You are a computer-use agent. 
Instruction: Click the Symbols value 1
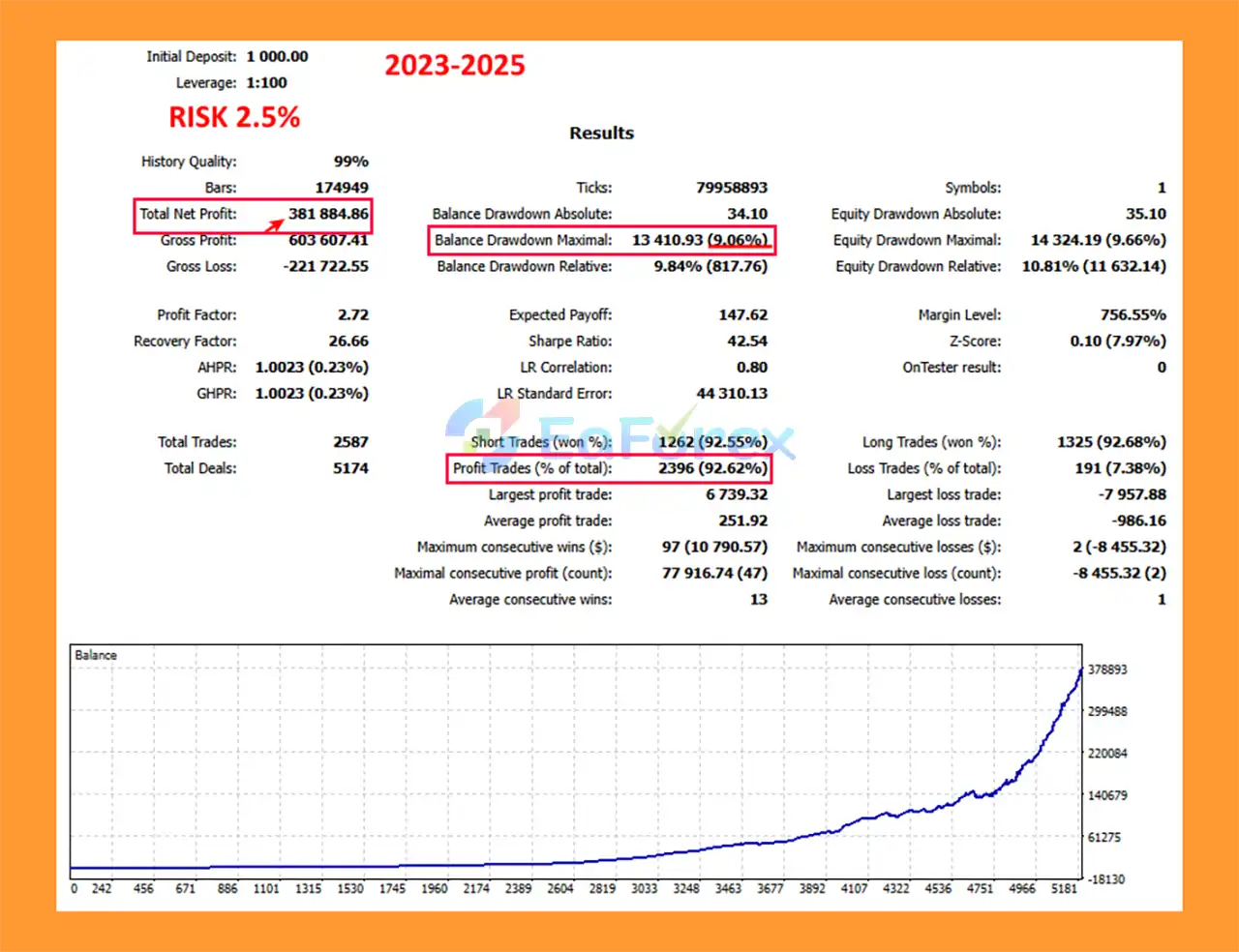(x=1162, y=187)
